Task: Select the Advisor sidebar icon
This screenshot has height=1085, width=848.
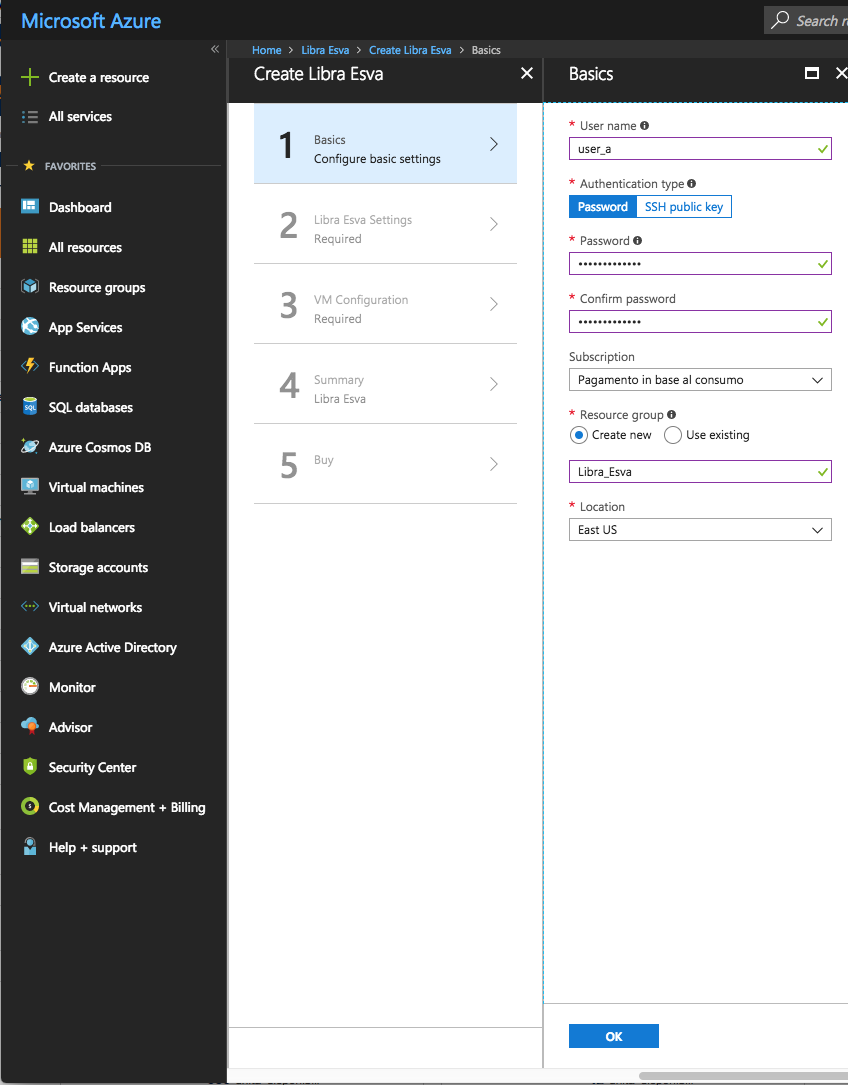Action: (28, 727)
